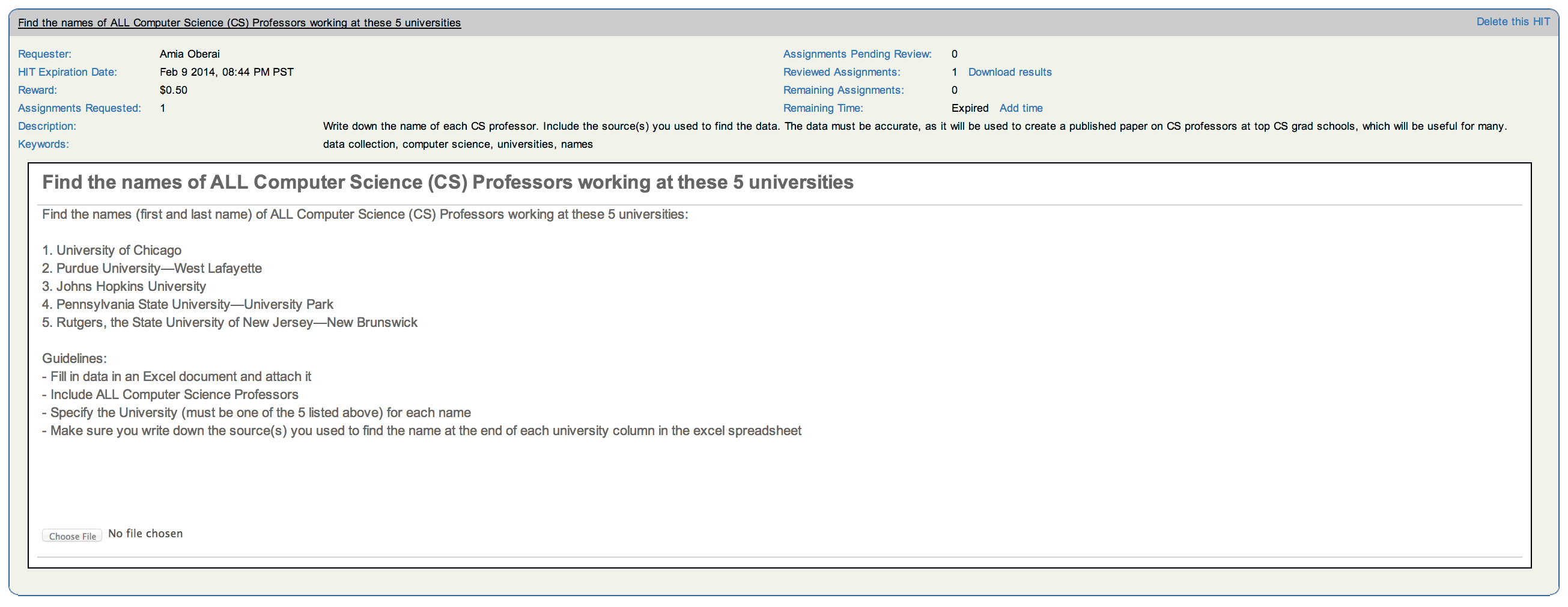Click the Guidelines: heading
This screenshot has height=607, width=1568.
[x=74, y=359]
